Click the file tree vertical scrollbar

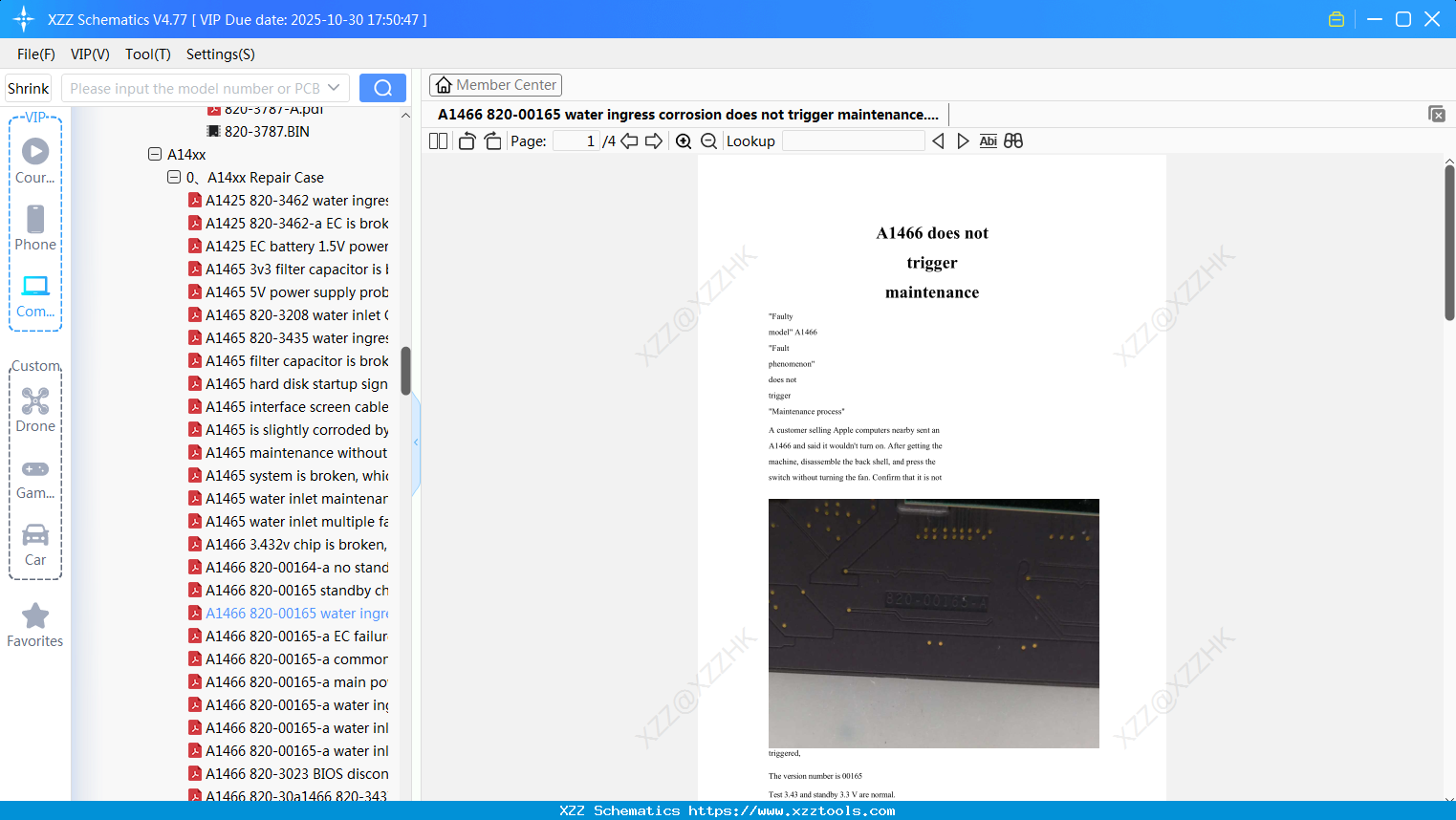(405, 371)
